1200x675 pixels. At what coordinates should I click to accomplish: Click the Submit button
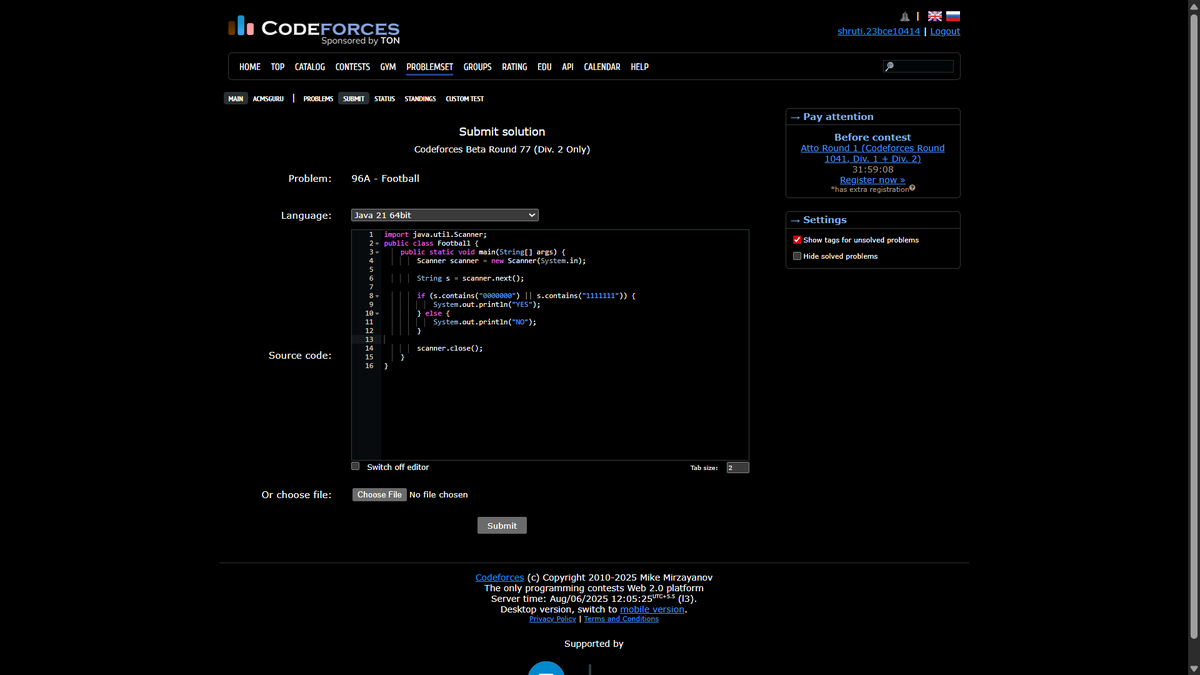502,526
